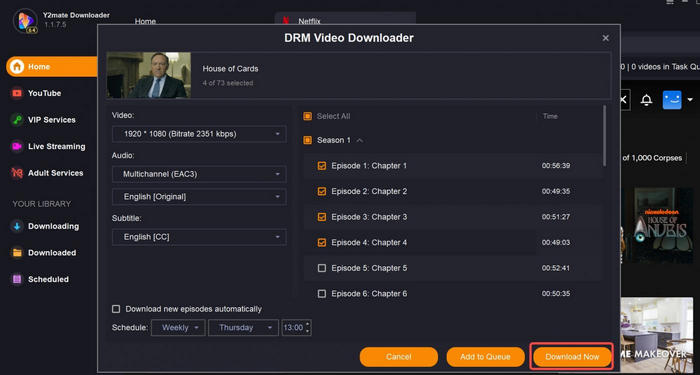
Task: Click the Y2mate Downloader logo icon
Action: [x=25, y=21]
